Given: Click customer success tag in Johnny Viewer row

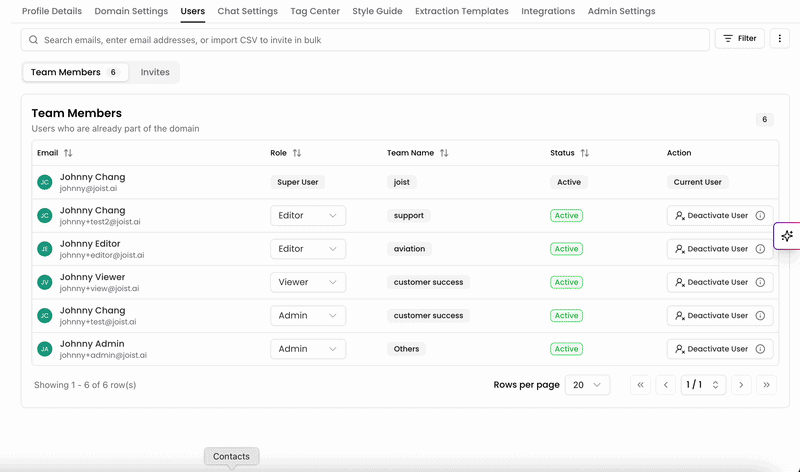Looking at the screenshot, I should (x=428, y=282).
